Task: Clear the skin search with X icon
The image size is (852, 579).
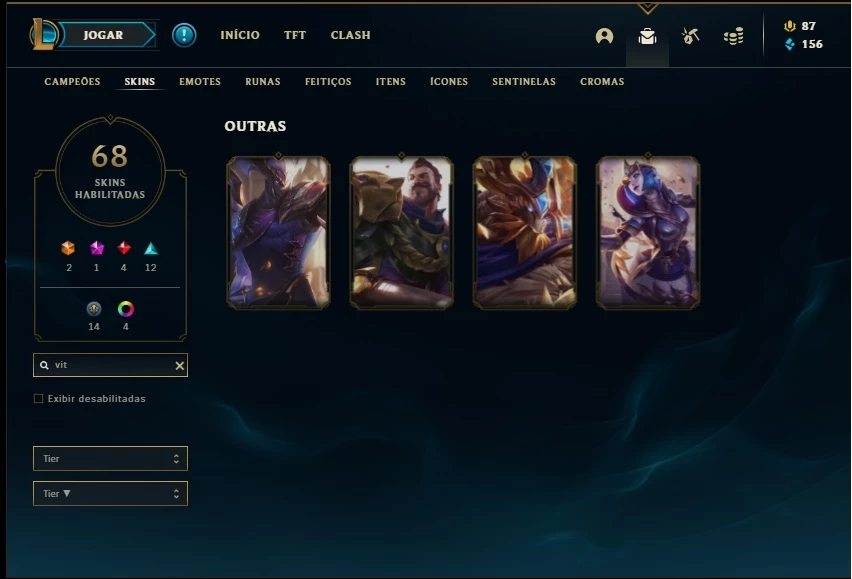Action: click(x=179, y=366)
